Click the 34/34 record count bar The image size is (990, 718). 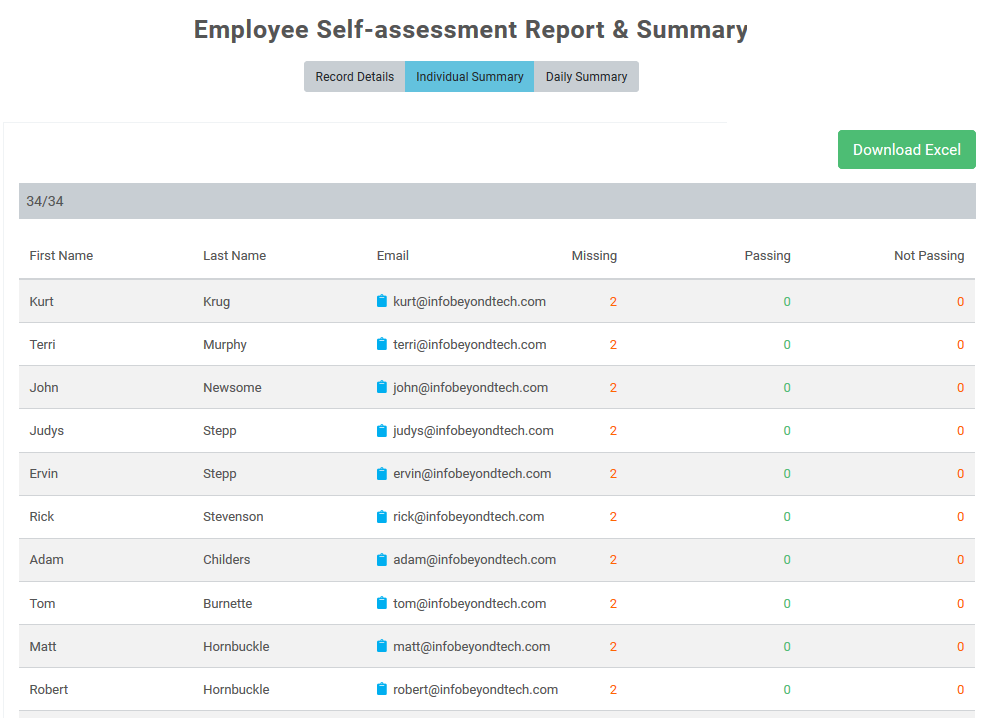(497, 201)
